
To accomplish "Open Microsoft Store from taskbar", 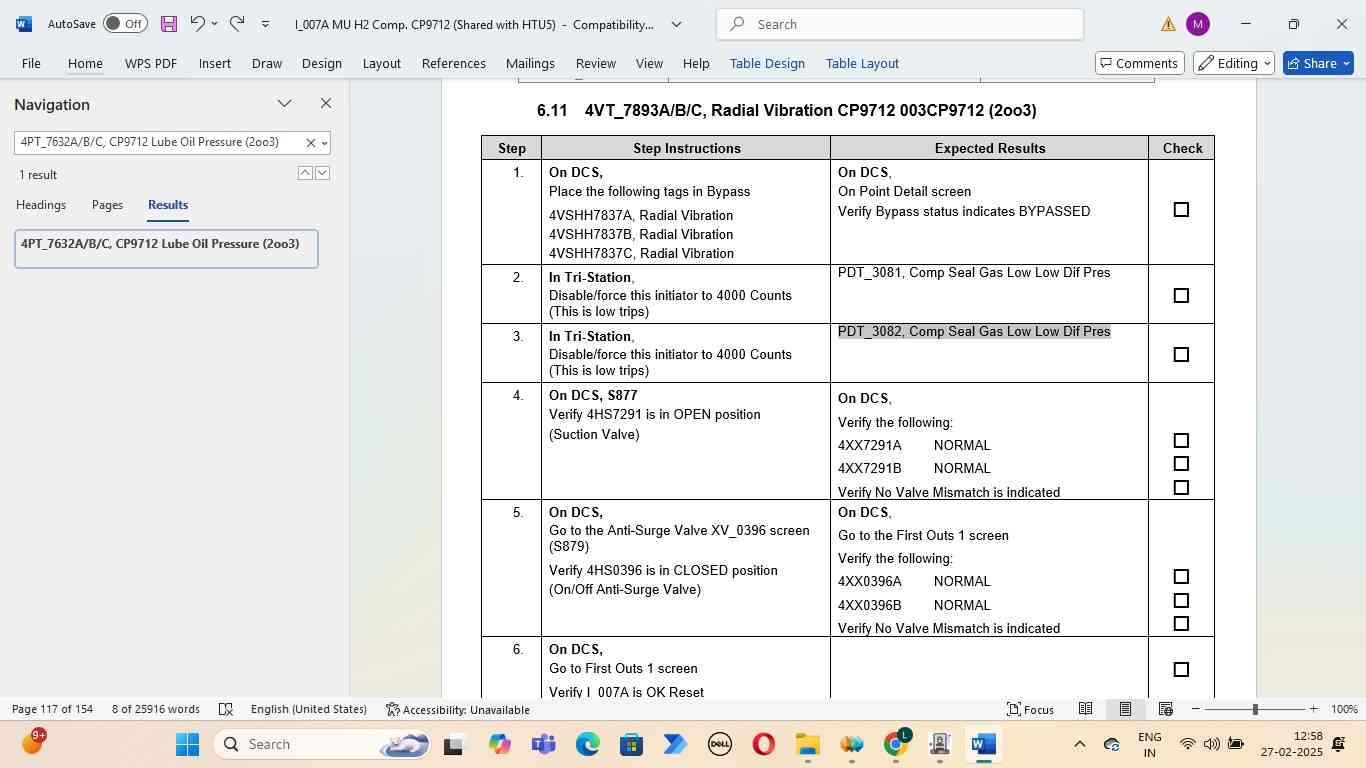I will tap(631, 744).
